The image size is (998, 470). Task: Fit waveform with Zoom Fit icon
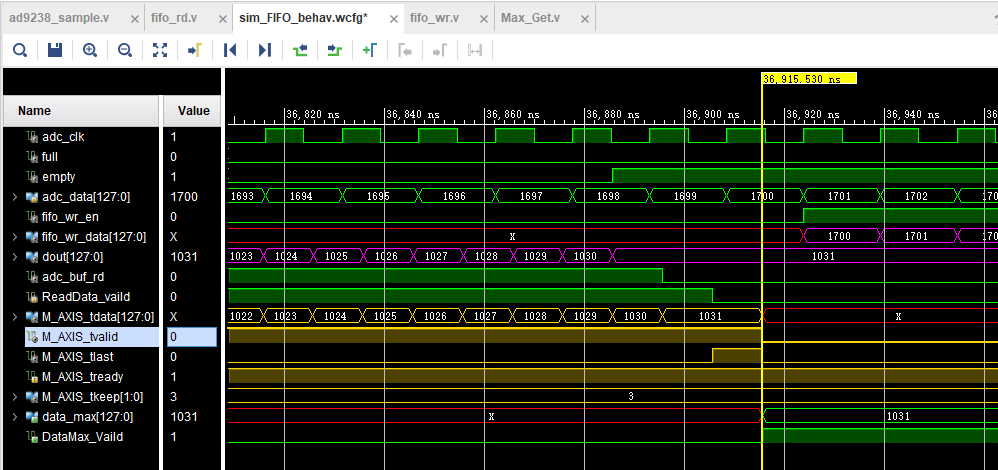160,50
